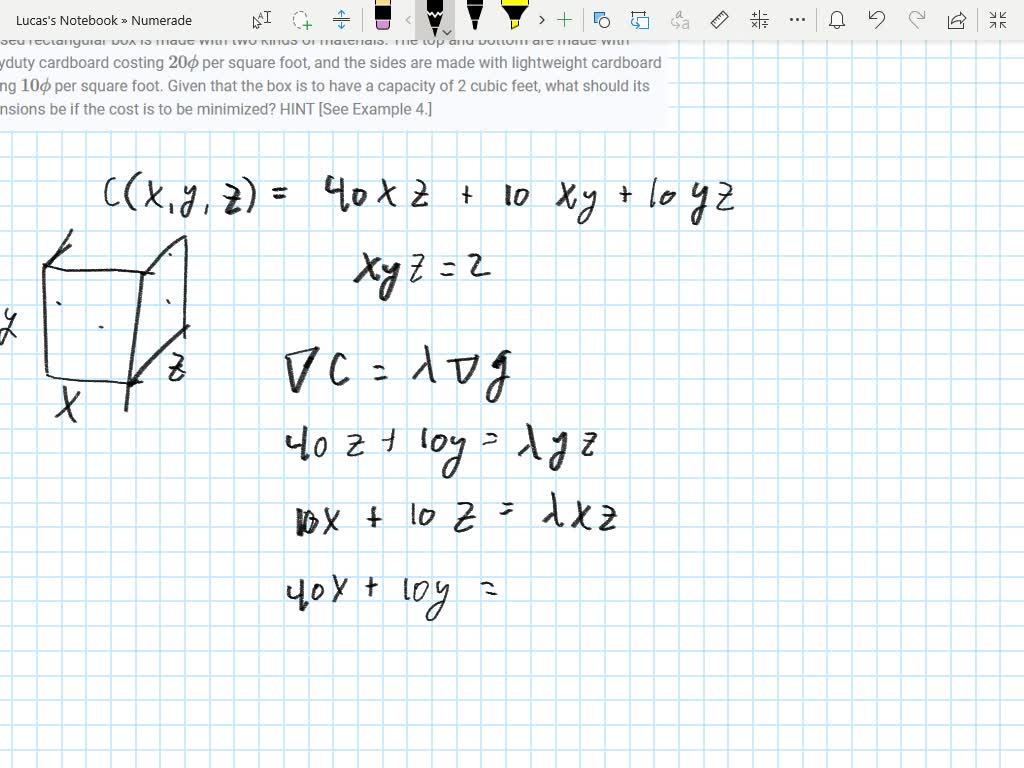Open the selected pen's thickness options
This screenshot has height=768, width=1024.
point(447,33)
